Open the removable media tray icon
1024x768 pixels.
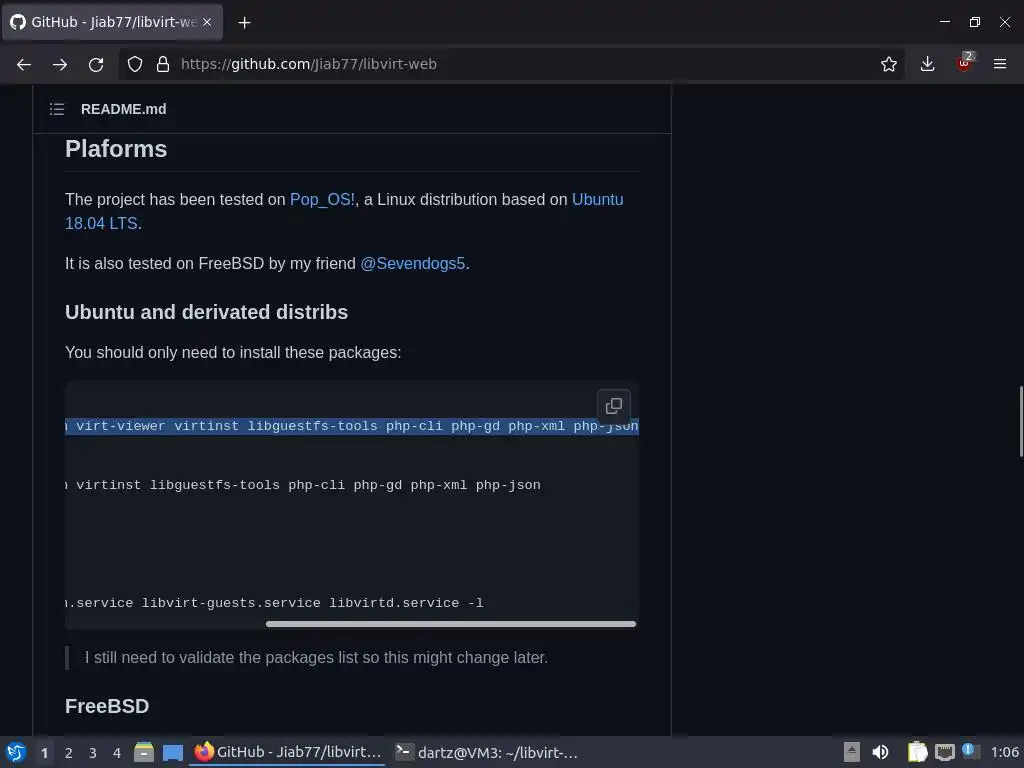(852, 752)
